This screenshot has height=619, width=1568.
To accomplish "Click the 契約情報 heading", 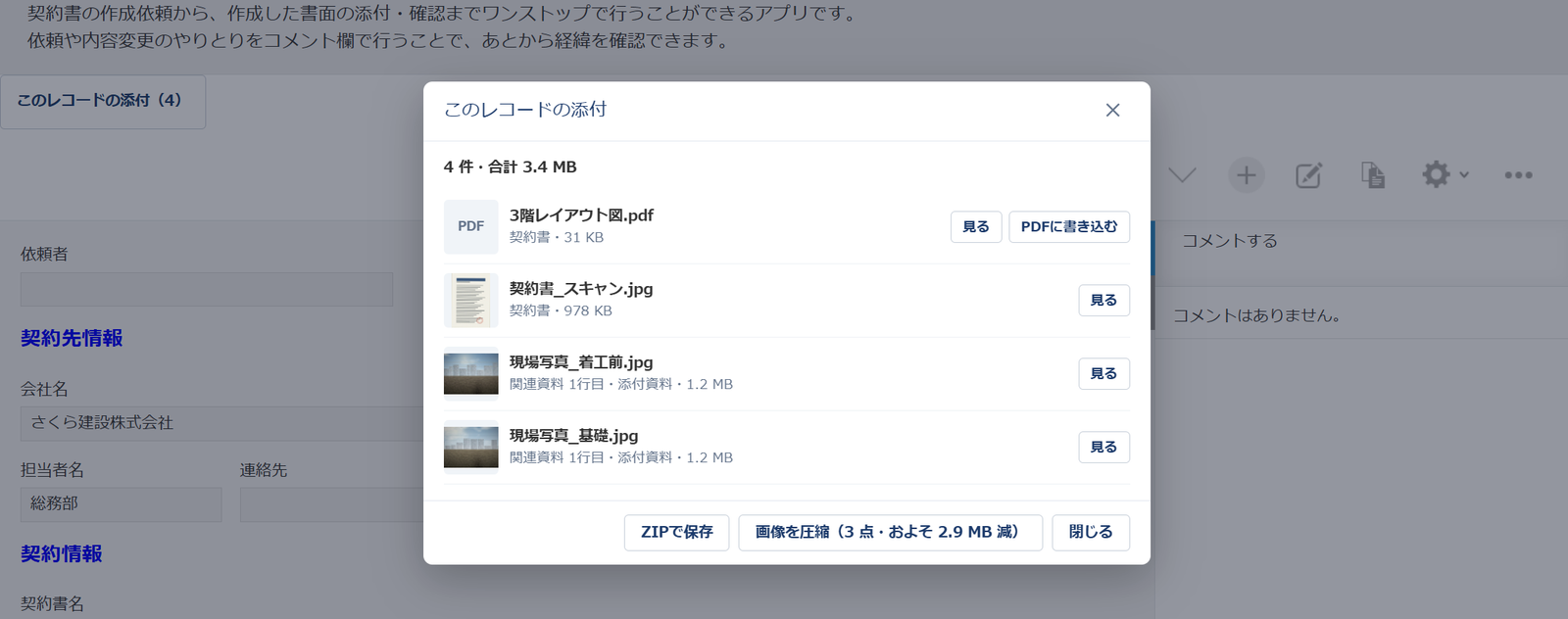I will pos(62,554).
